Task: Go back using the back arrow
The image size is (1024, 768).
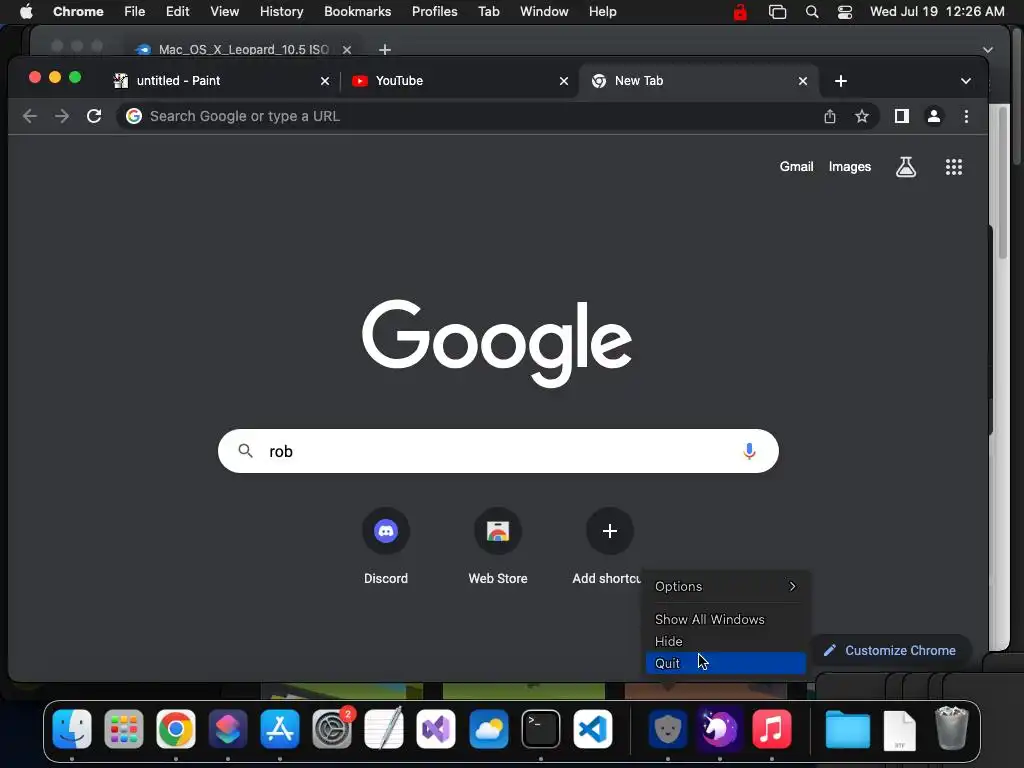Action: pyautogui.click(x=29, y=116)
